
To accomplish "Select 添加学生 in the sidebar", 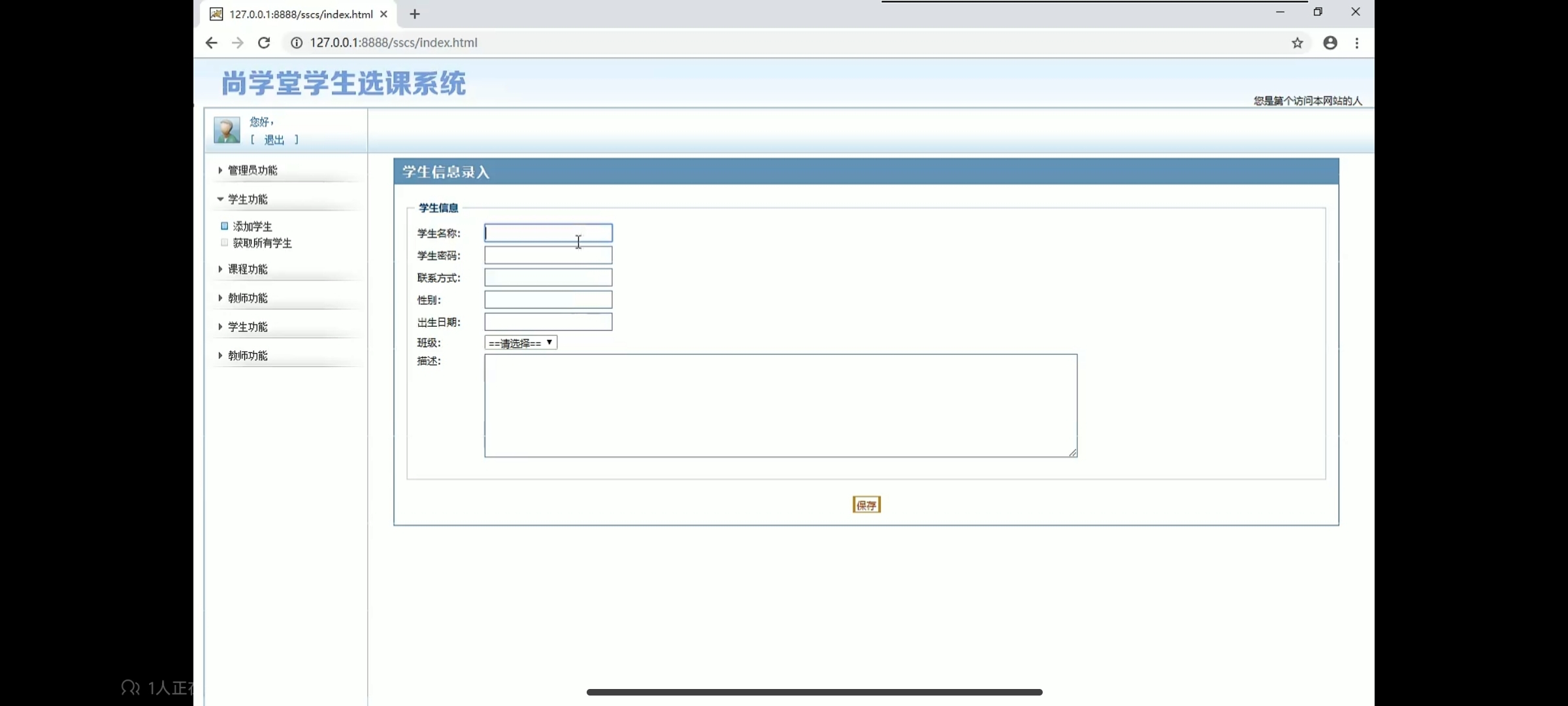I will pyautogui.click(x=252, y=226).
